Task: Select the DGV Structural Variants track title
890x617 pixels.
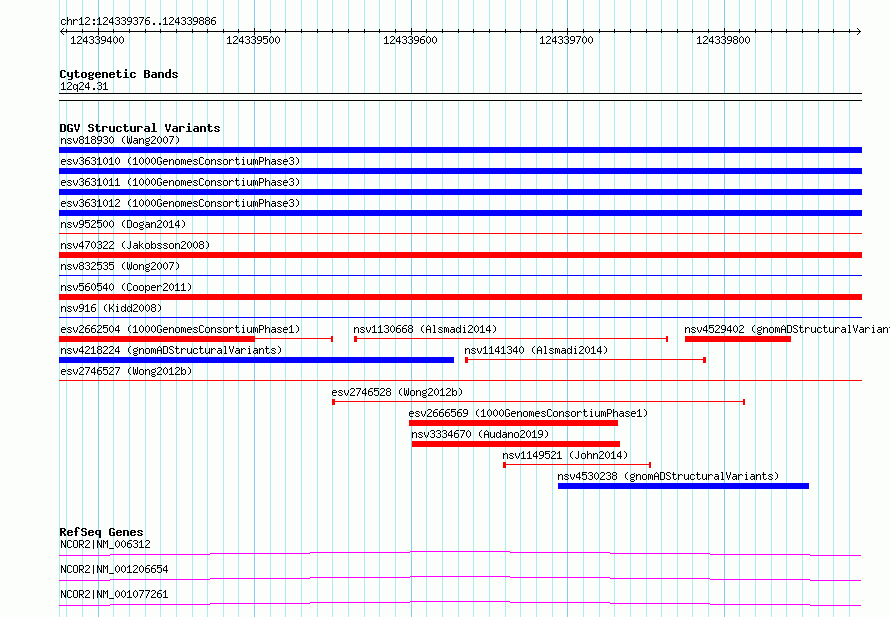Action: coord(140,128)
